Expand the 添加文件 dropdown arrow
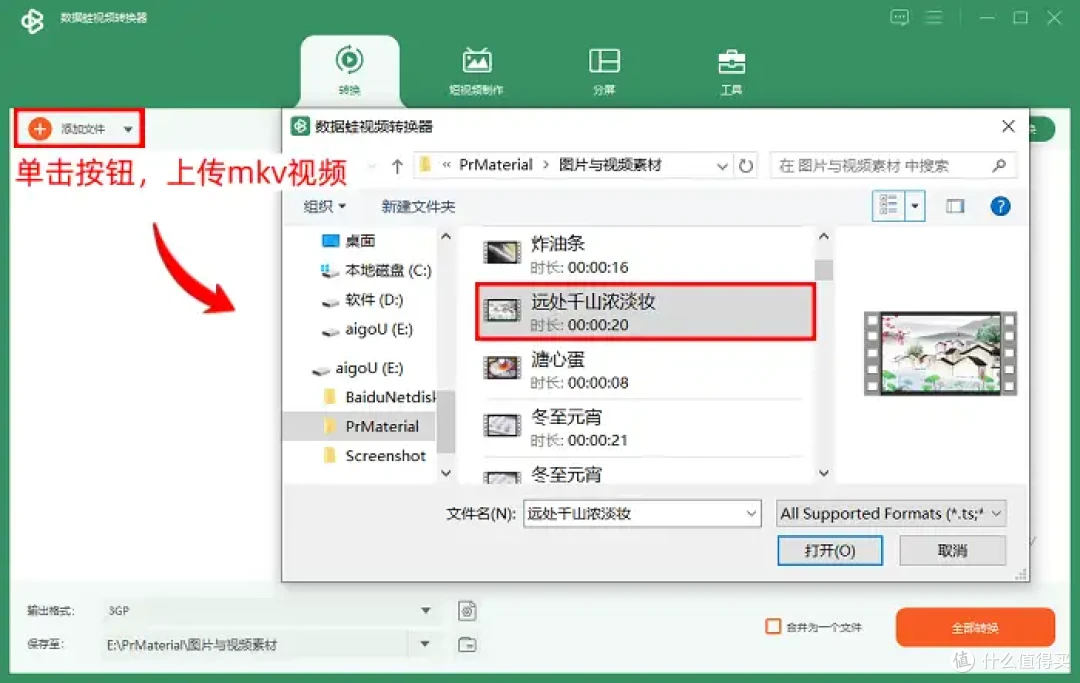The height and width of the screenshot is (683, 1080). [x=128, y=129]
